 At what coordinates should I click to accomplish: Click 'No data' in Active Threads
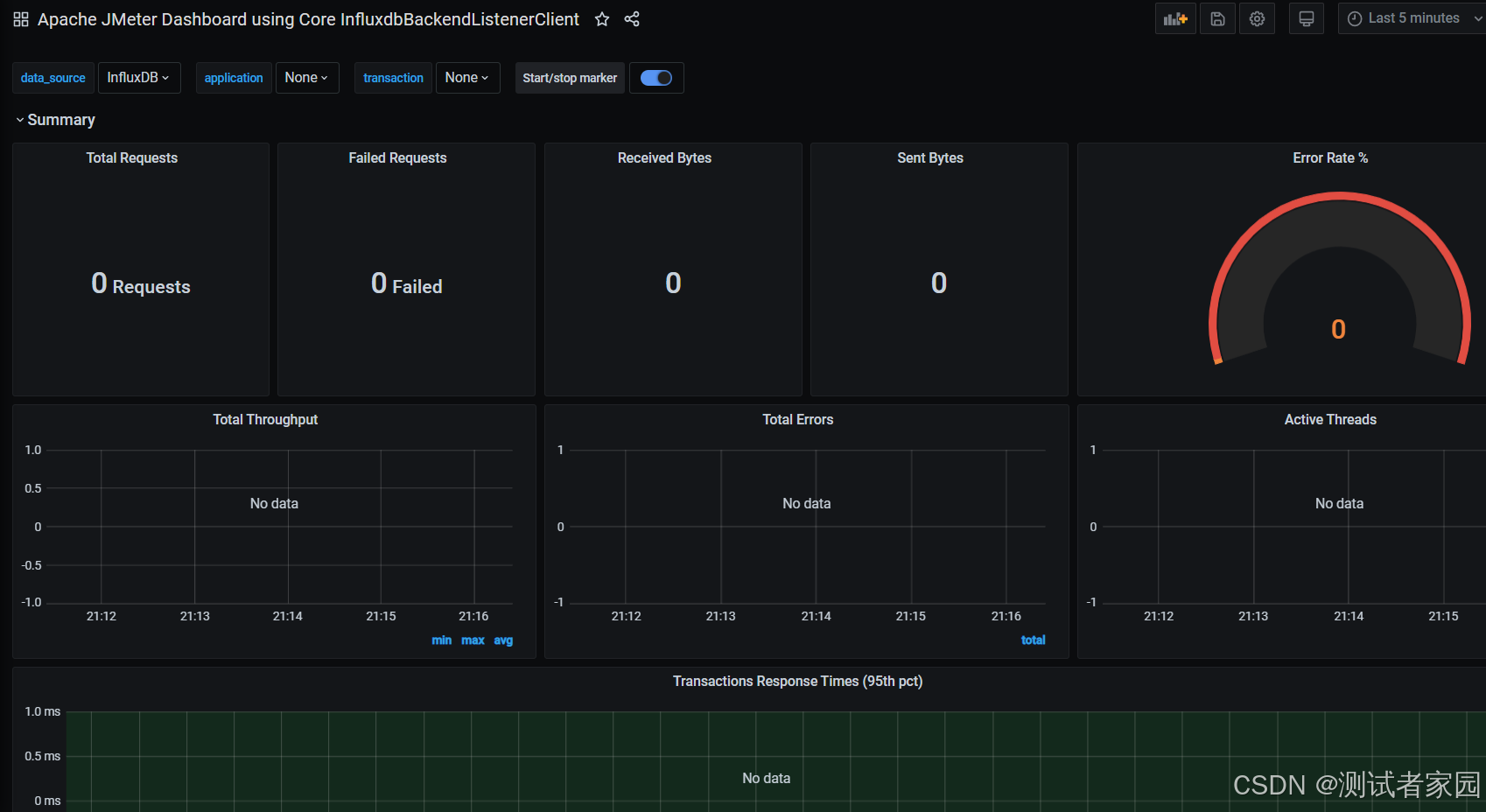tap(1339, 504)
